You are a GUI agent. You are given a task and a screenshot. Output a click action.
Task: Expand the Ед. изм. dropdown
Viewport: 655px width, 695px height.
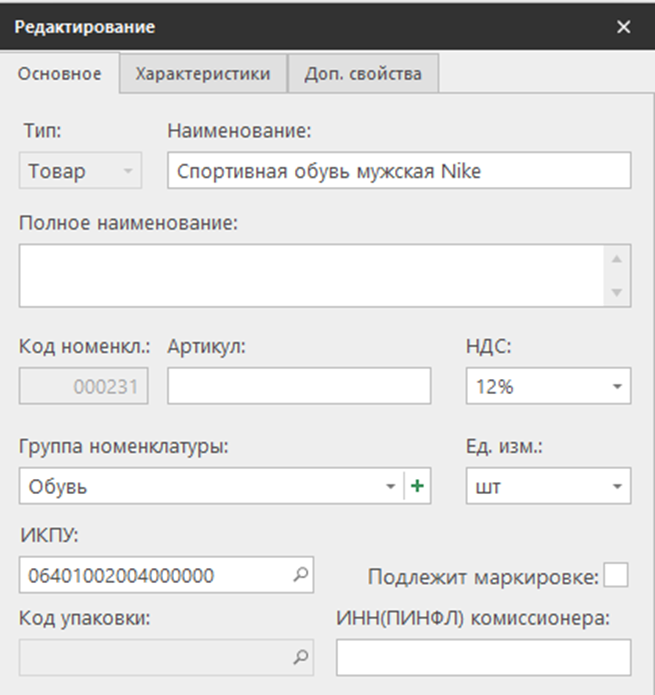(x=617, y=487)
